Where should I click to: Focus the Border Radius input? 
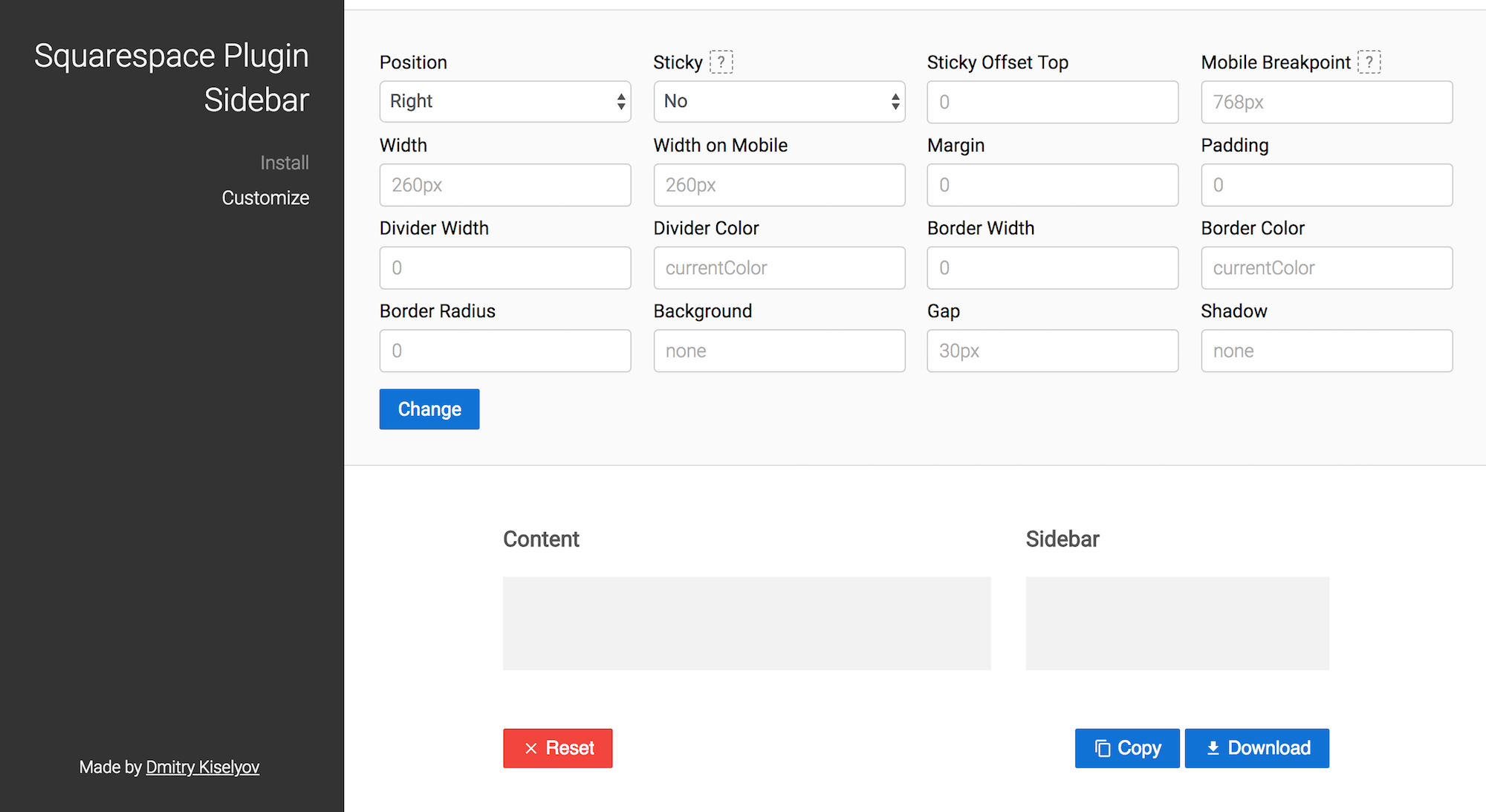tap(505, 351)
